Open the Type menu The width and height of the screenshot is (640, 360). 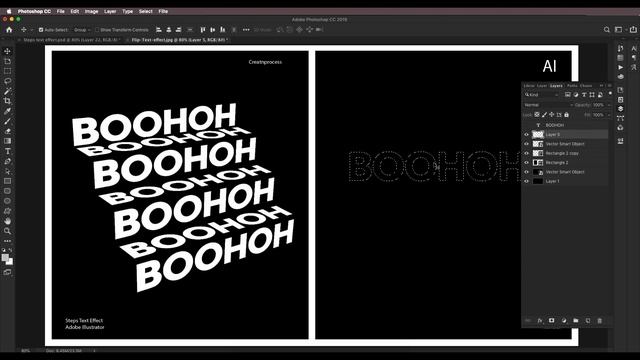[127, 11]
